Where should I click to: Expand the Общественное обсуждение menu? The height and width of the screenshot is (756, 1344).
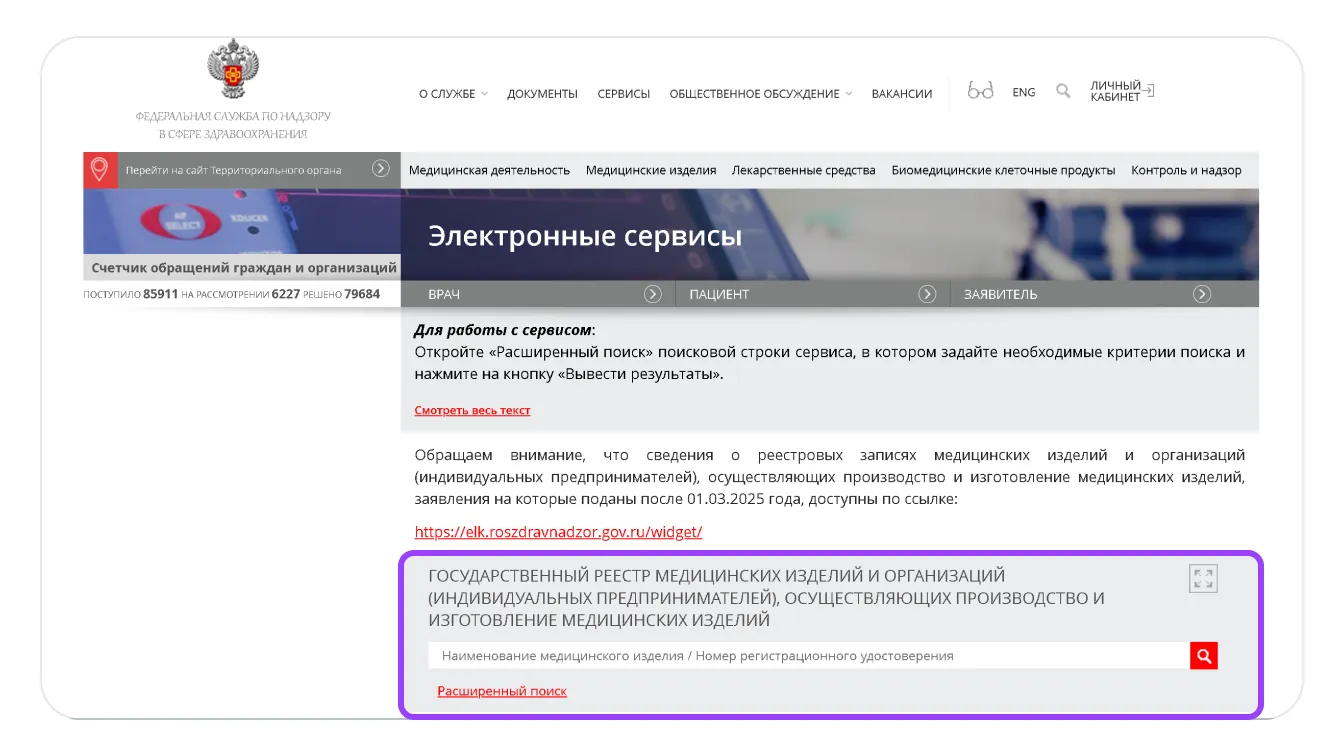point(761,94)
